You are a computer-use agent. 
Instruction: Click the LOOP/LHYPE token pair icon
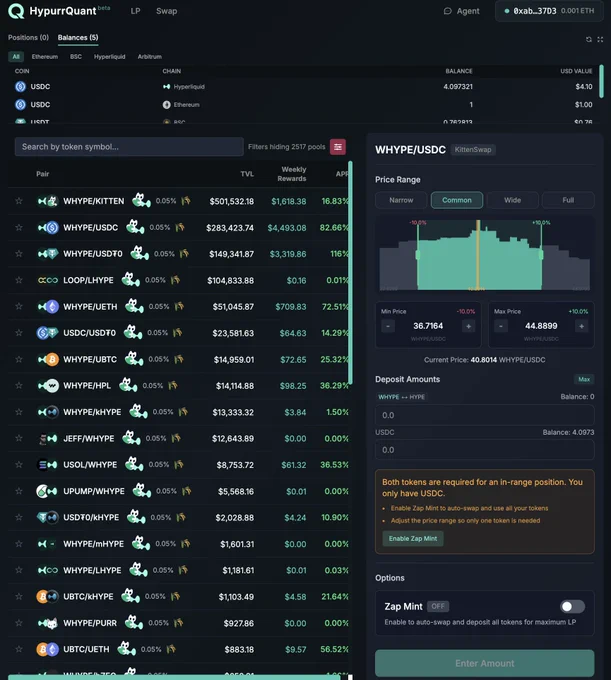point(48,280)
